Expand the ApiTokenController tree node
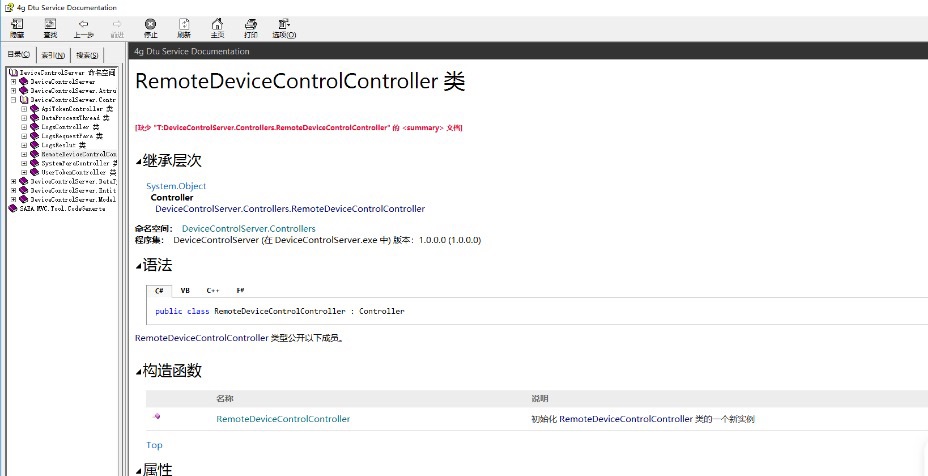 point(23,109)
